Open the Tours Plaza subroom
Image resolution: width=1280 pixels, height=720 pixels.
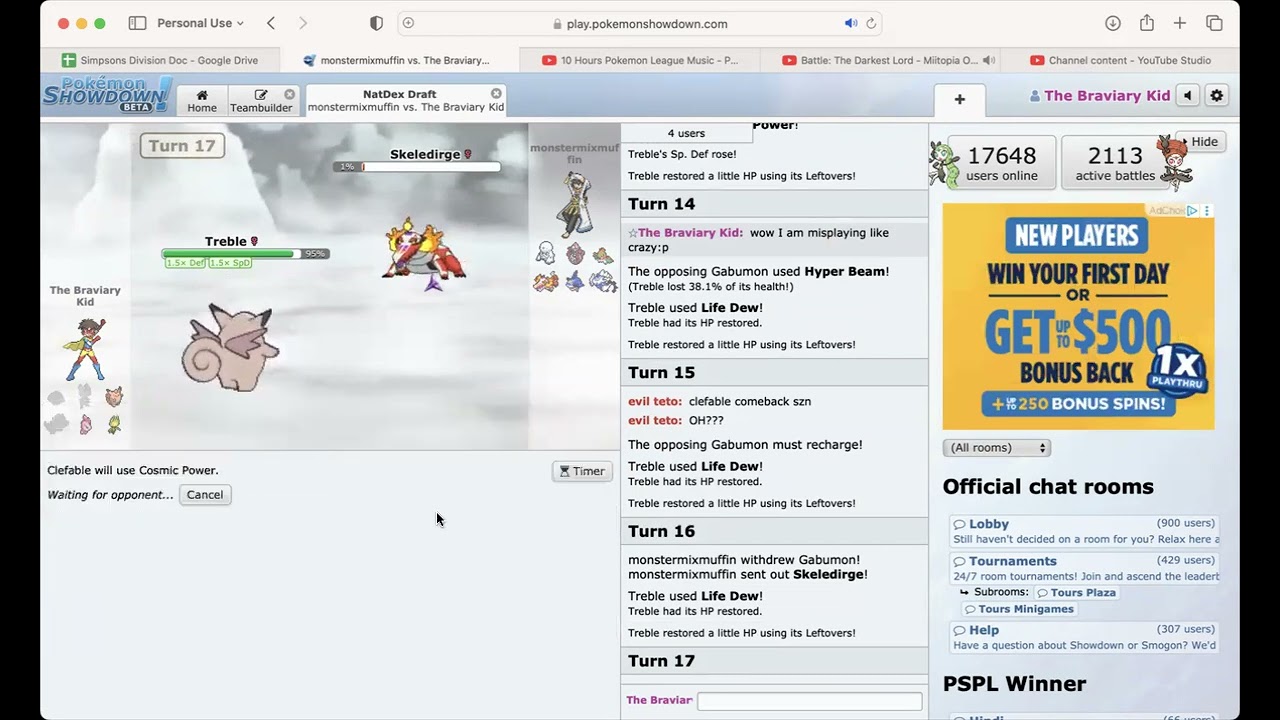[x=1077, y=593]
